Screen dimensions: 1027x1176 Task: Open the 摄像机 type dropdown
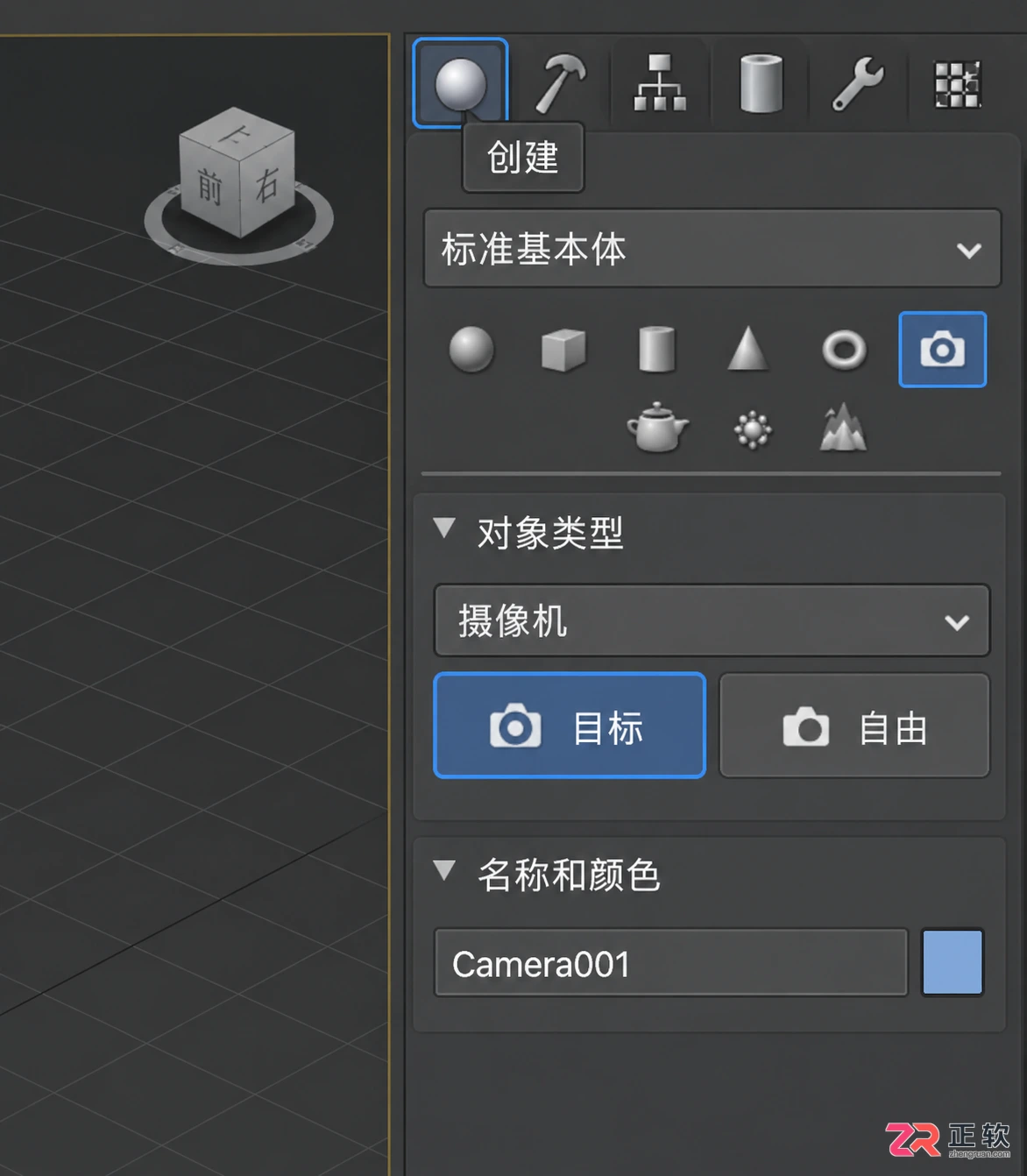[x=712, y=620]
